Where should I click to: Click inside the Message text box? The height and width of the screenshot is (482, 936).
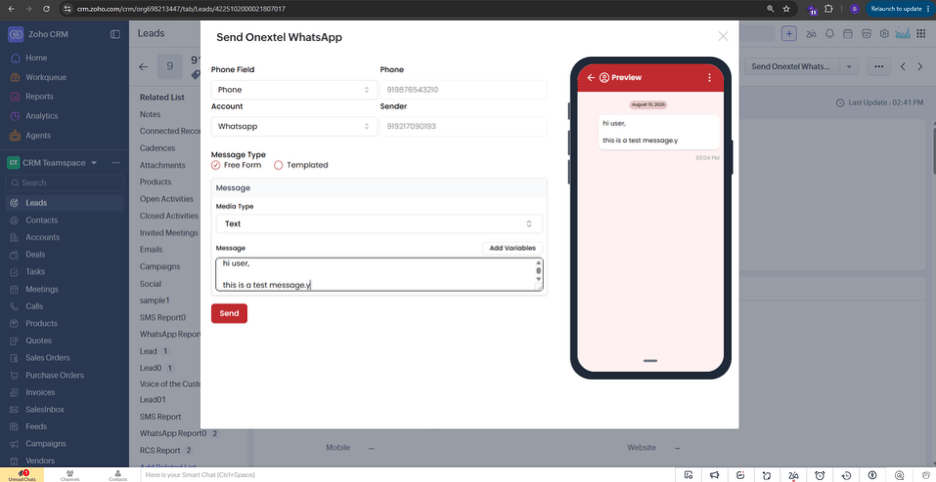coord(375,275)
